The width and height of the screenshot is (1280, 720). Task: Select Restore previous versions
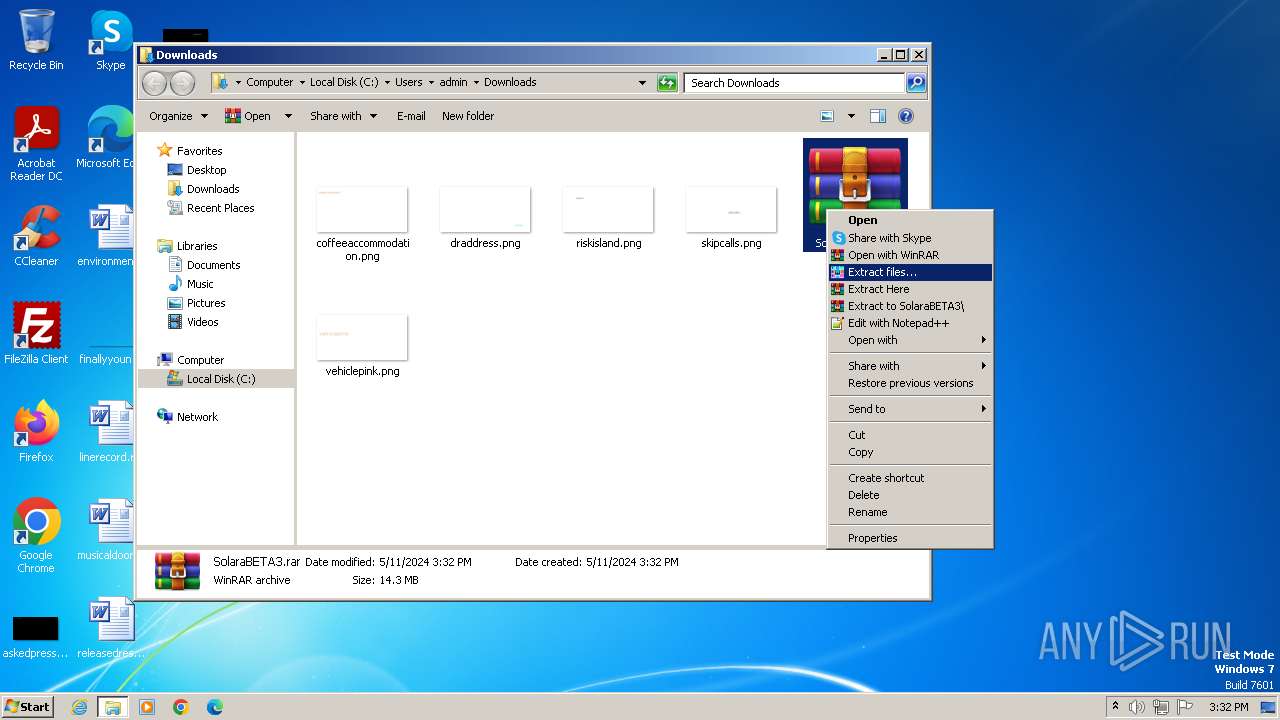pos(910,383)
